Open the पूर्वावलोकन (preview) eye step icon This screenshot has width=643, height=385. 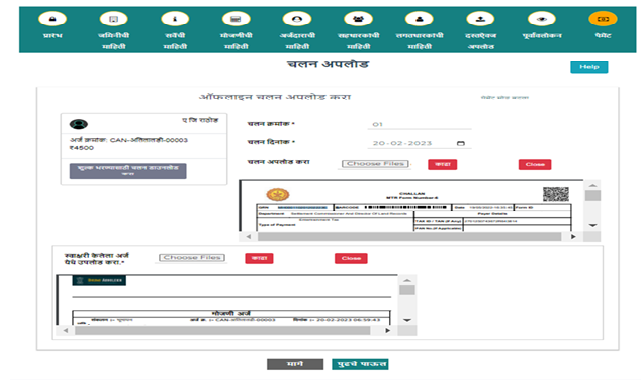pos(542,19)
